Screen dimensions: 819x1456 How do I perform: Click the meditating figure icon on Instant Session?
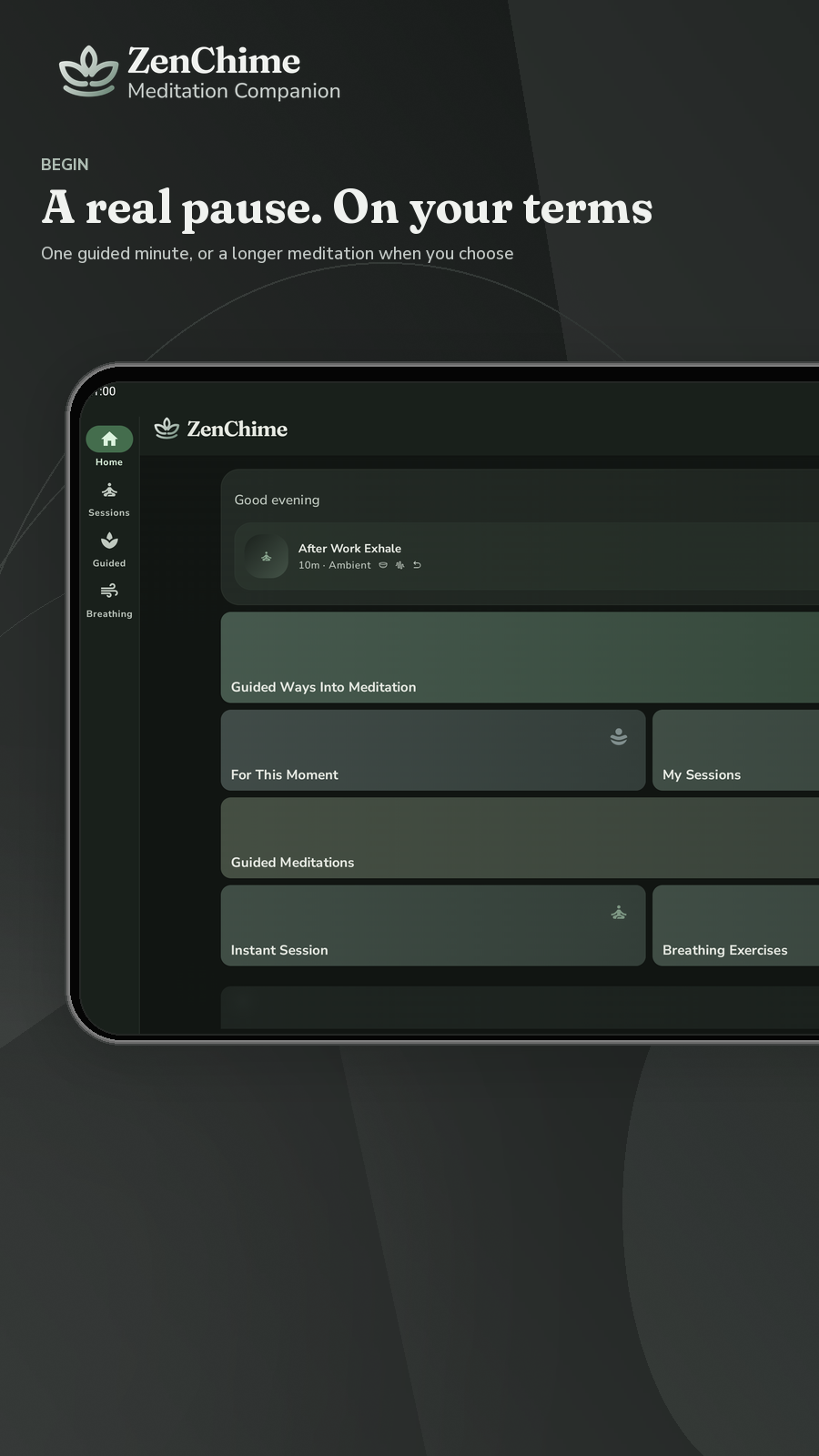(x=619, y=913)
